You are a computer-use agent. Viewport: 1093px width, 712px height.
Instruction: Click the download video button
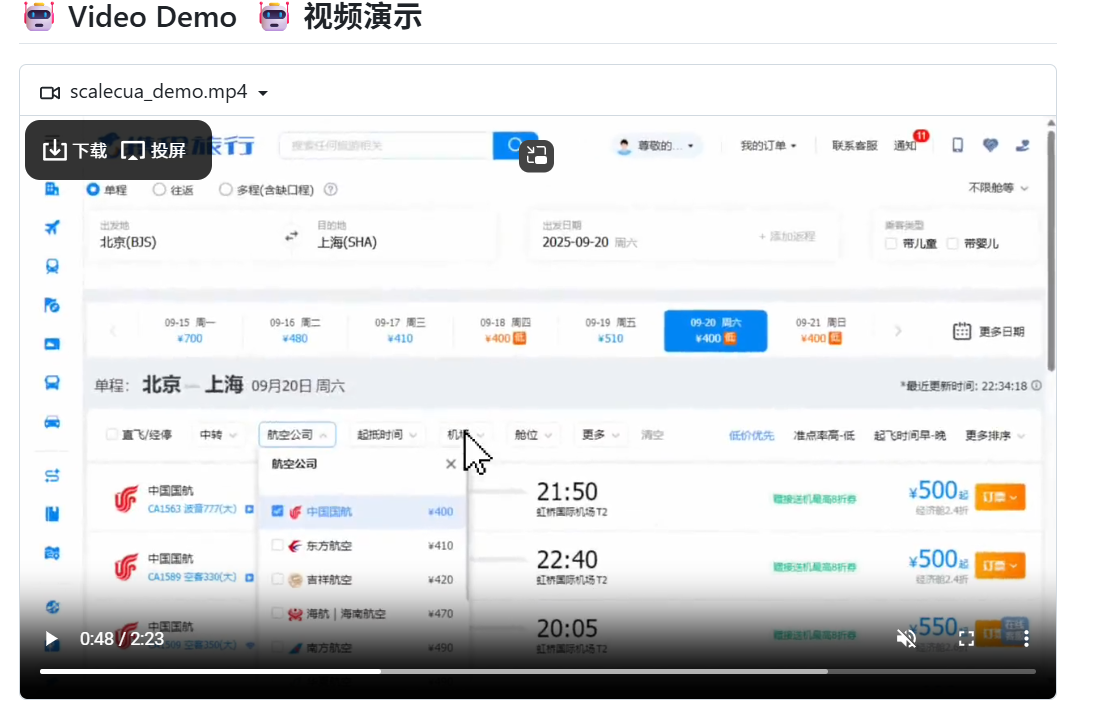[75, 151]
